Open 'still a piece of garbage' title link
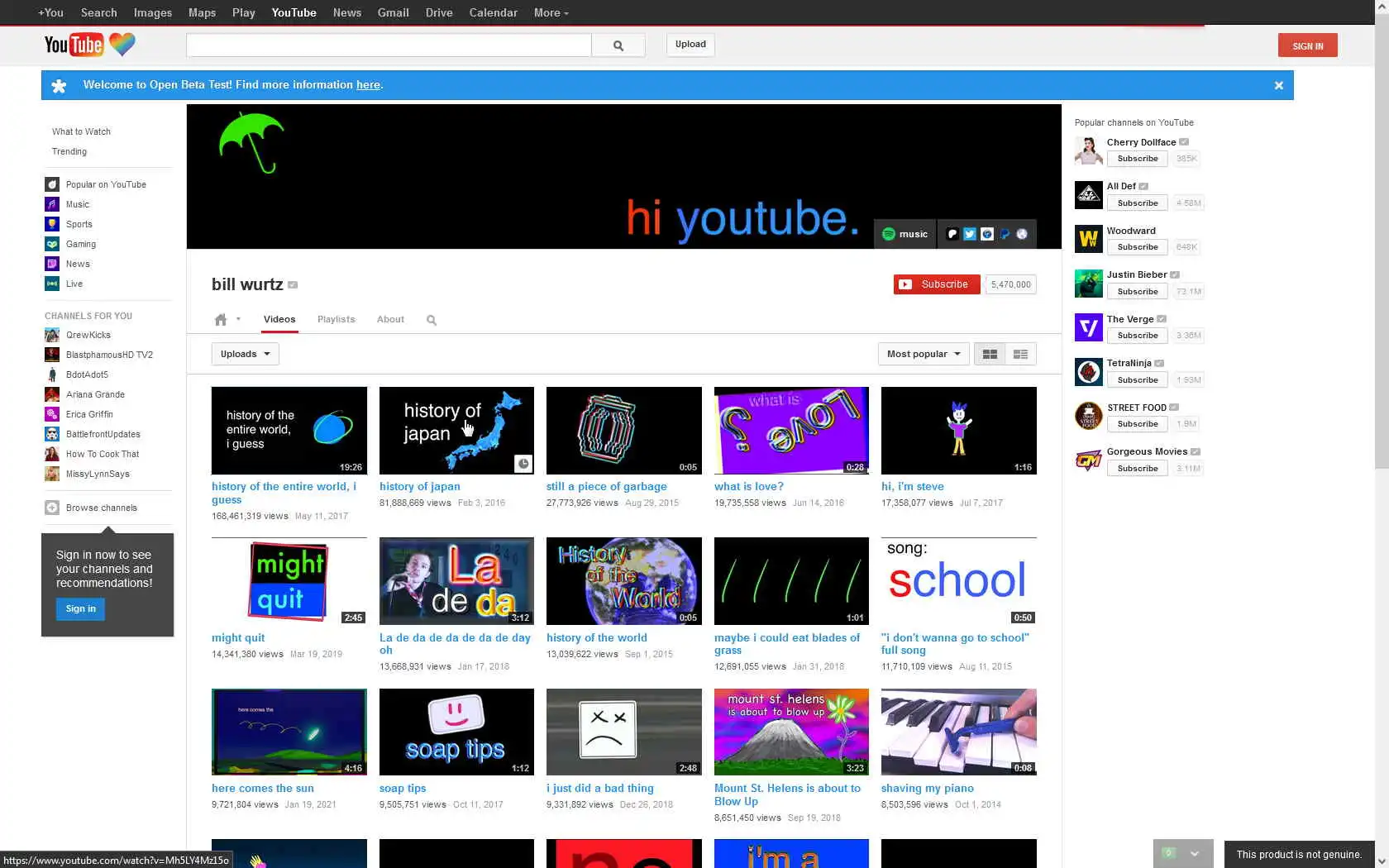Viewport: 1389px width, 868px height. 607,487
